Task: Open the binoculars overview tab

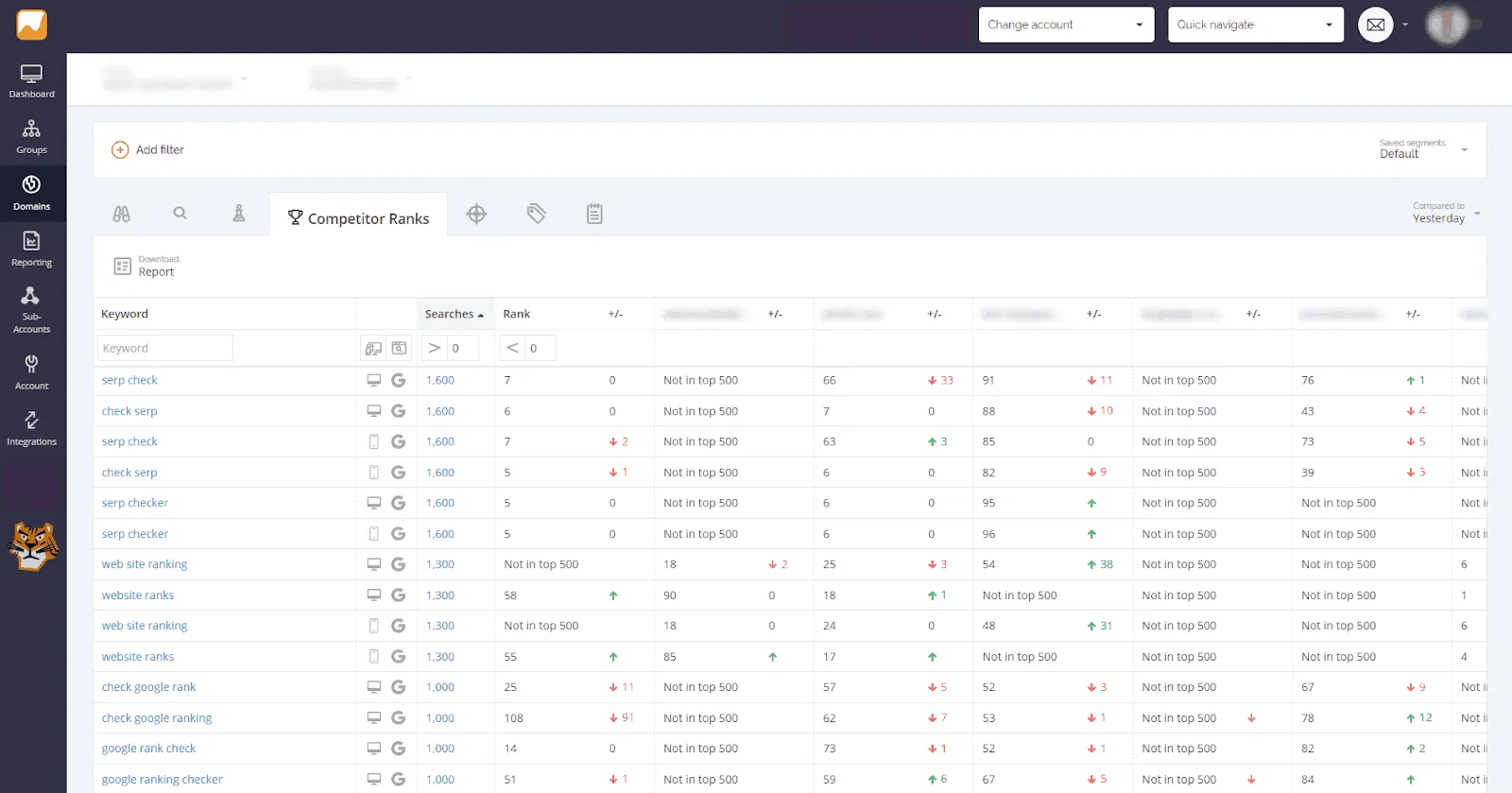Action: (x=122, y=215)
